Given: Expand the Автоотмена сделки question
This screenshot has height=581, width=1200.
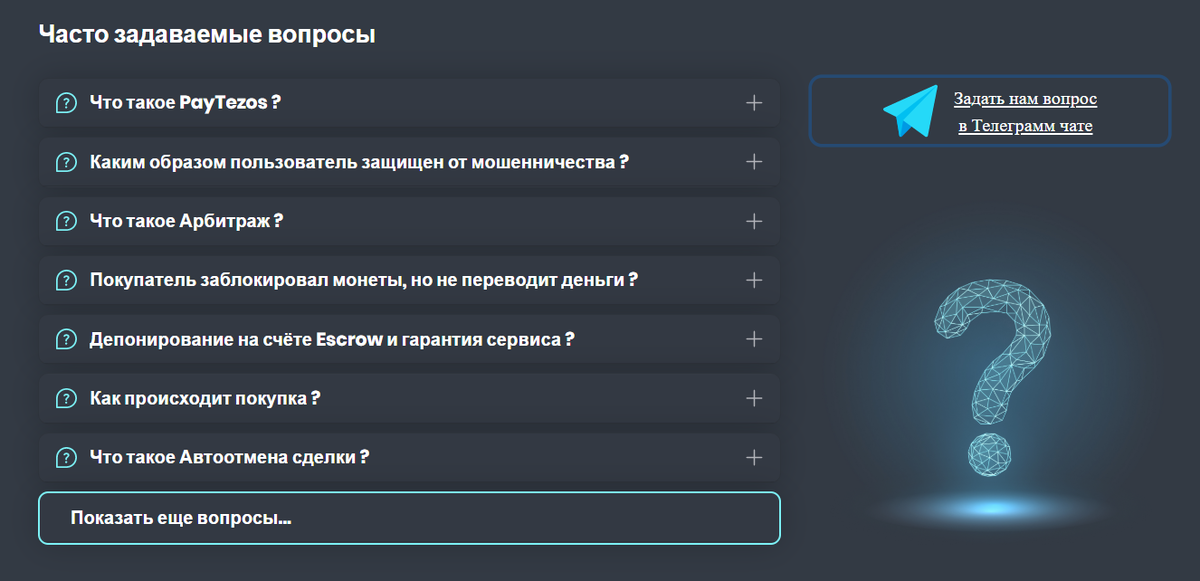Looking at the screenshot, I should click(x=755, y=457).
